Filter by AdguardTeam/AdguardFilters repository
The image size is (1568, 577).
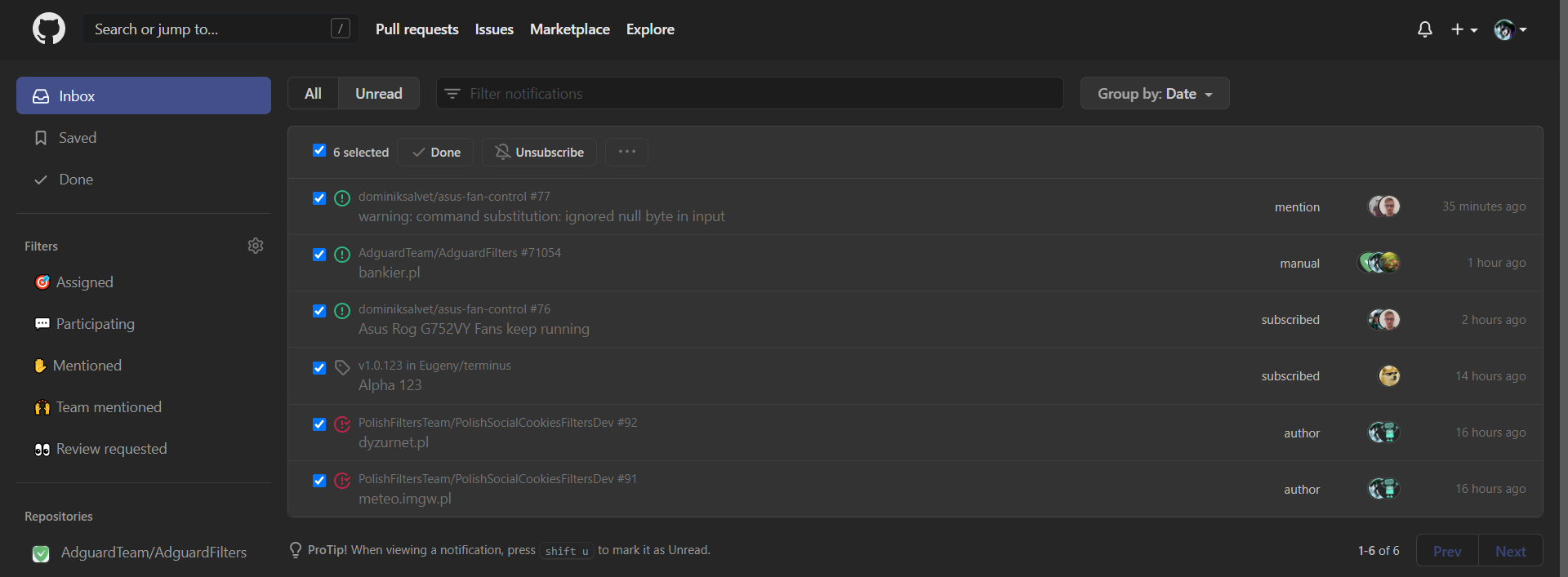coord(140,553)
